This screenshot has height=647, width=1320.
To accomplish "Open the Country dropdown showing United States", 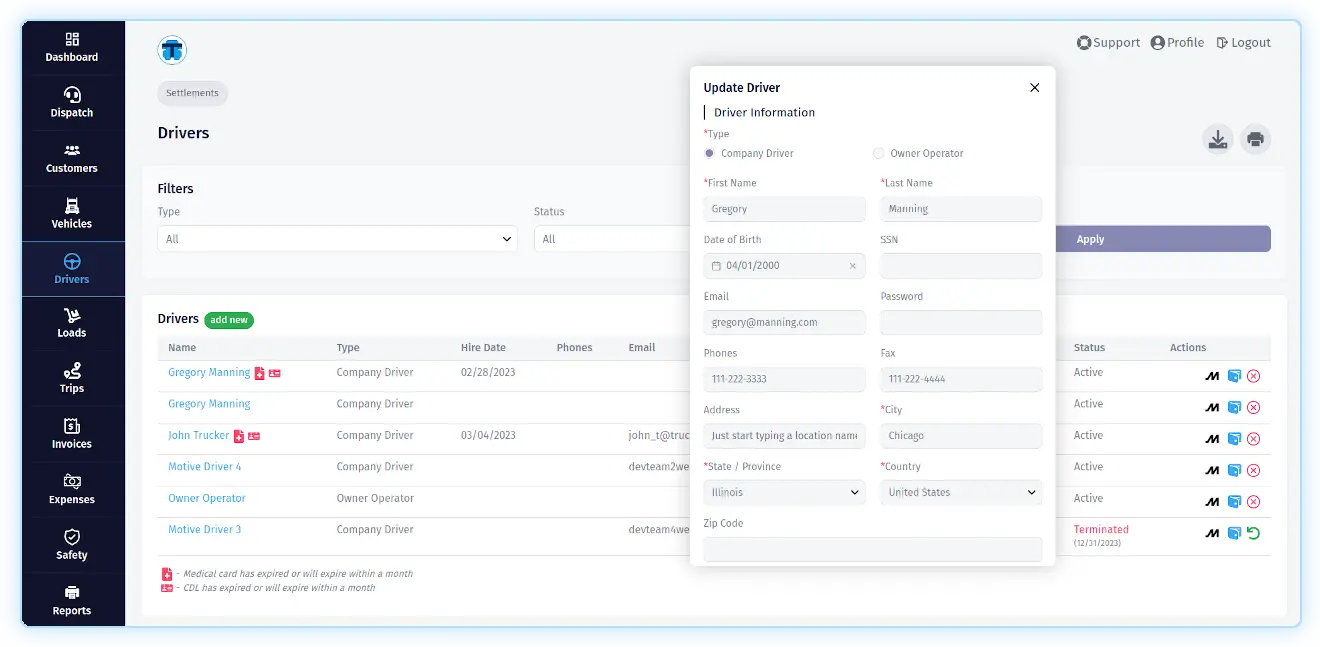I will pyautogui.click(x=961, y=493).
